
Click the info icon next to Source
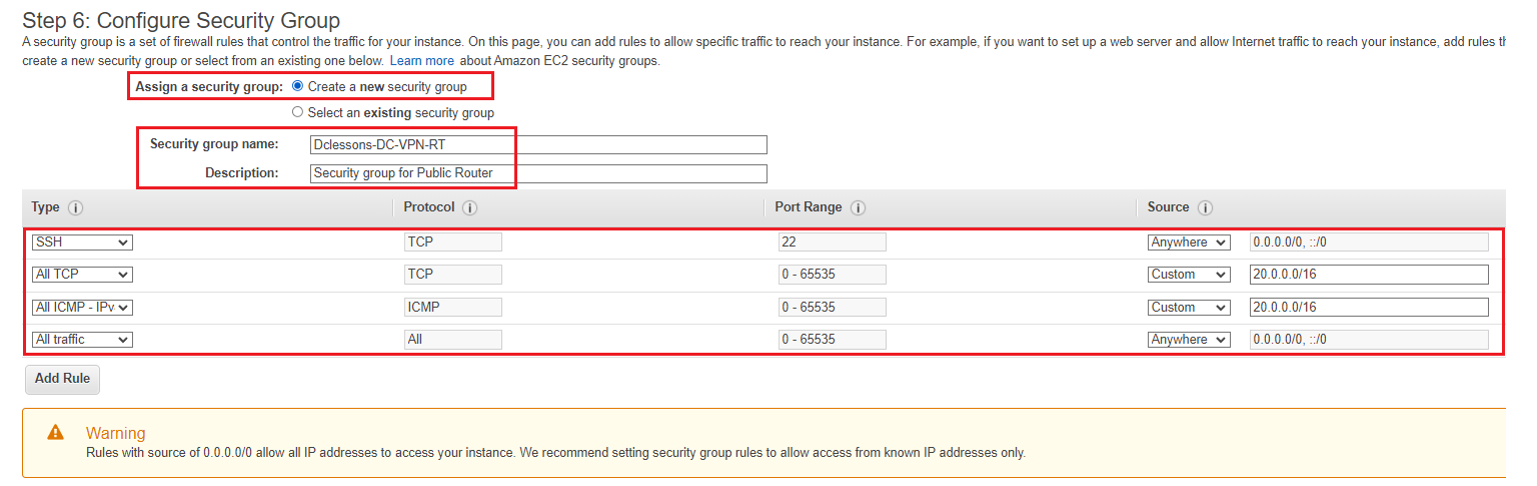(x=1205, y=208)
